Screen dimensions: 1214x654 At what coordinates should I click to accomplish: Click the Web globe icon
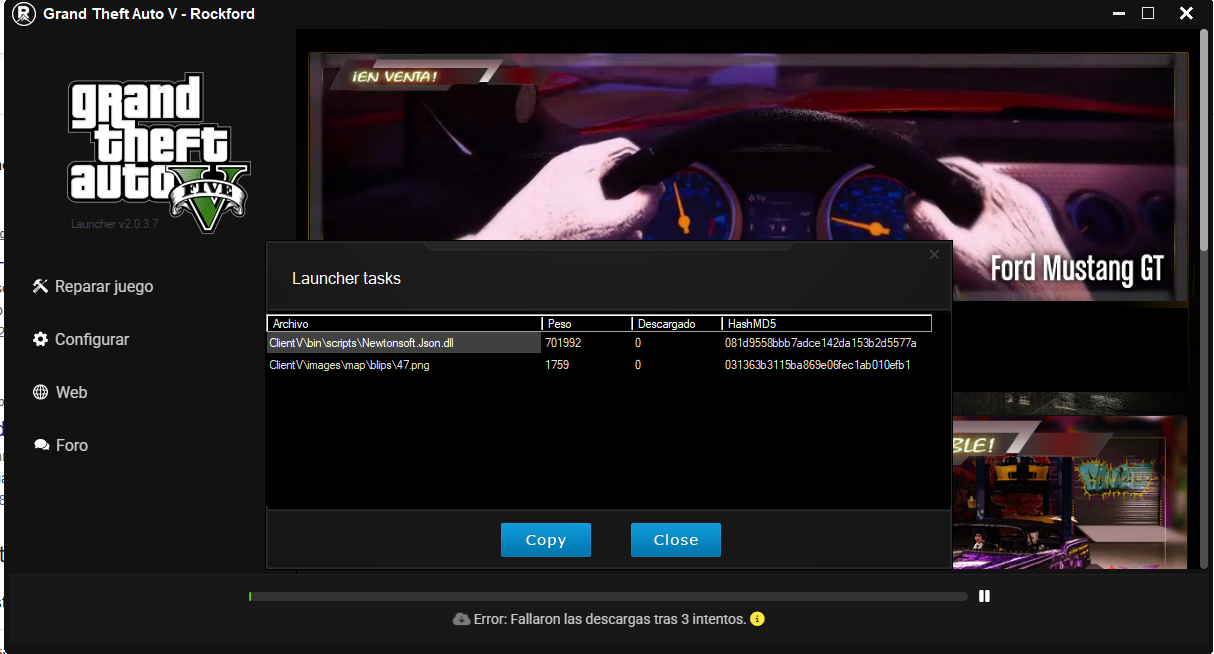pos(40,392)
